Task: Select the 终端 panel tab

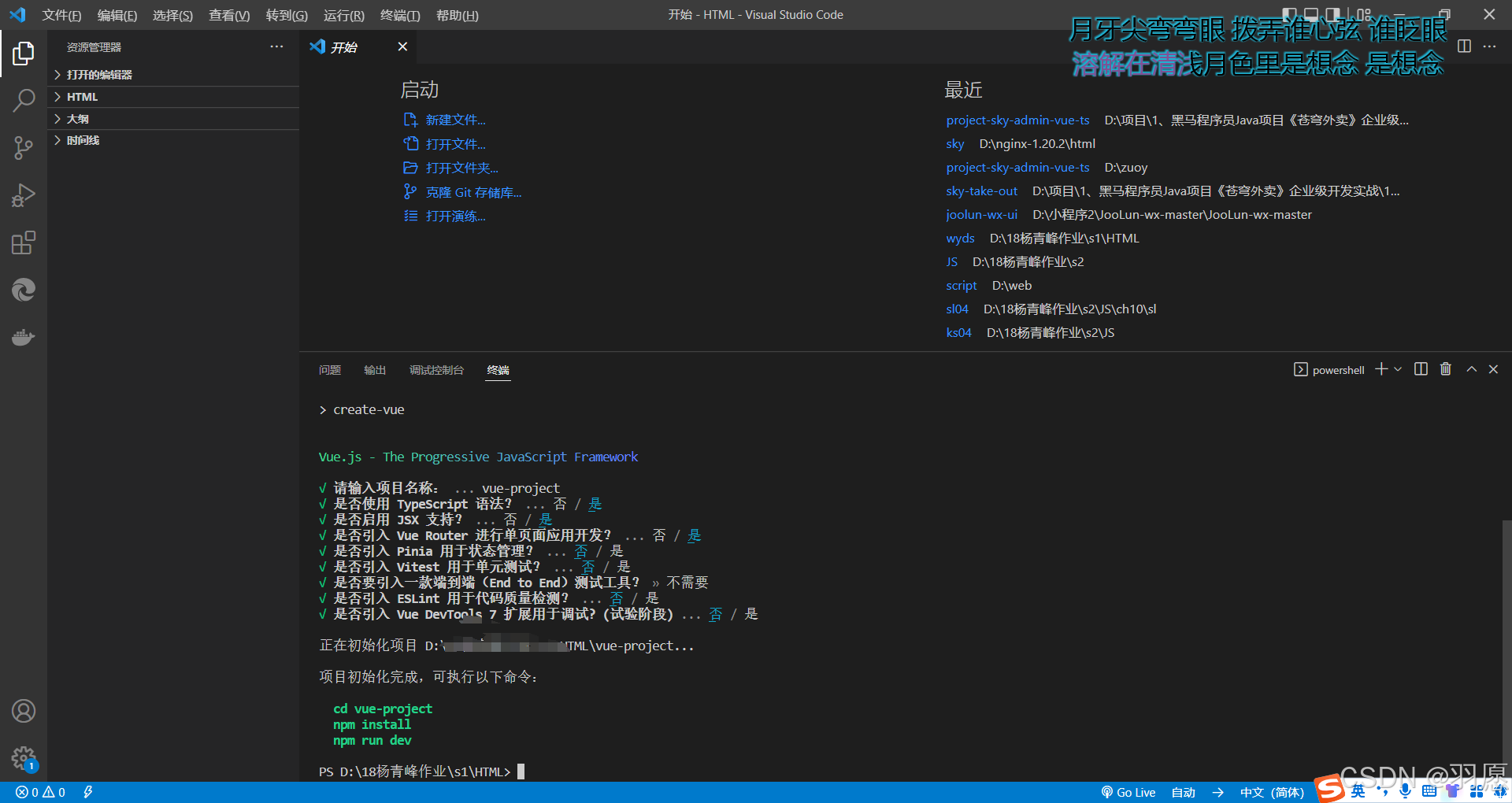Action: pyautogui.click(x=498, y=370)
